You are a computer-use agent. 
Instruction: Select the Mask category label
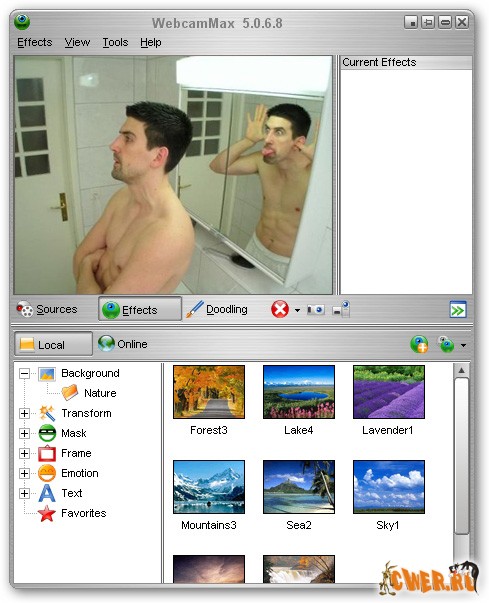[74, 433]
